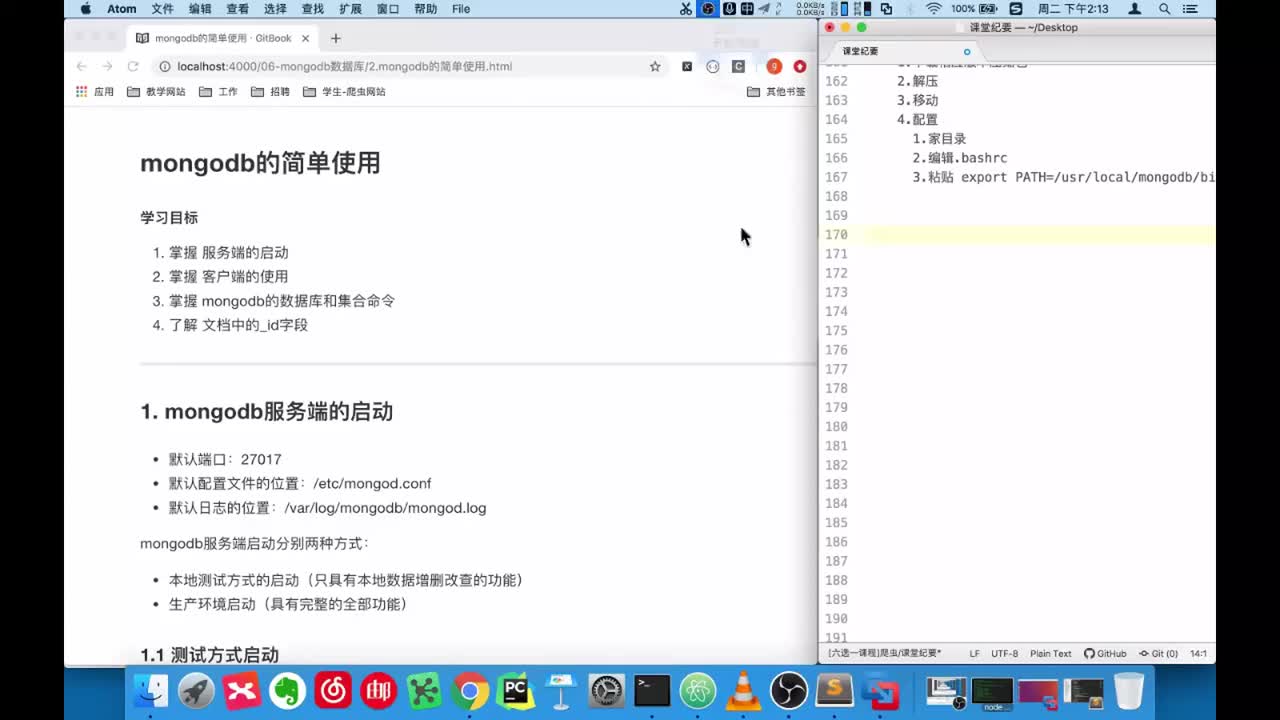This screenshot has width=1280, height=720.
Task: Close the mongodb GitBook Chrome tab
Action: pos(306,38)
